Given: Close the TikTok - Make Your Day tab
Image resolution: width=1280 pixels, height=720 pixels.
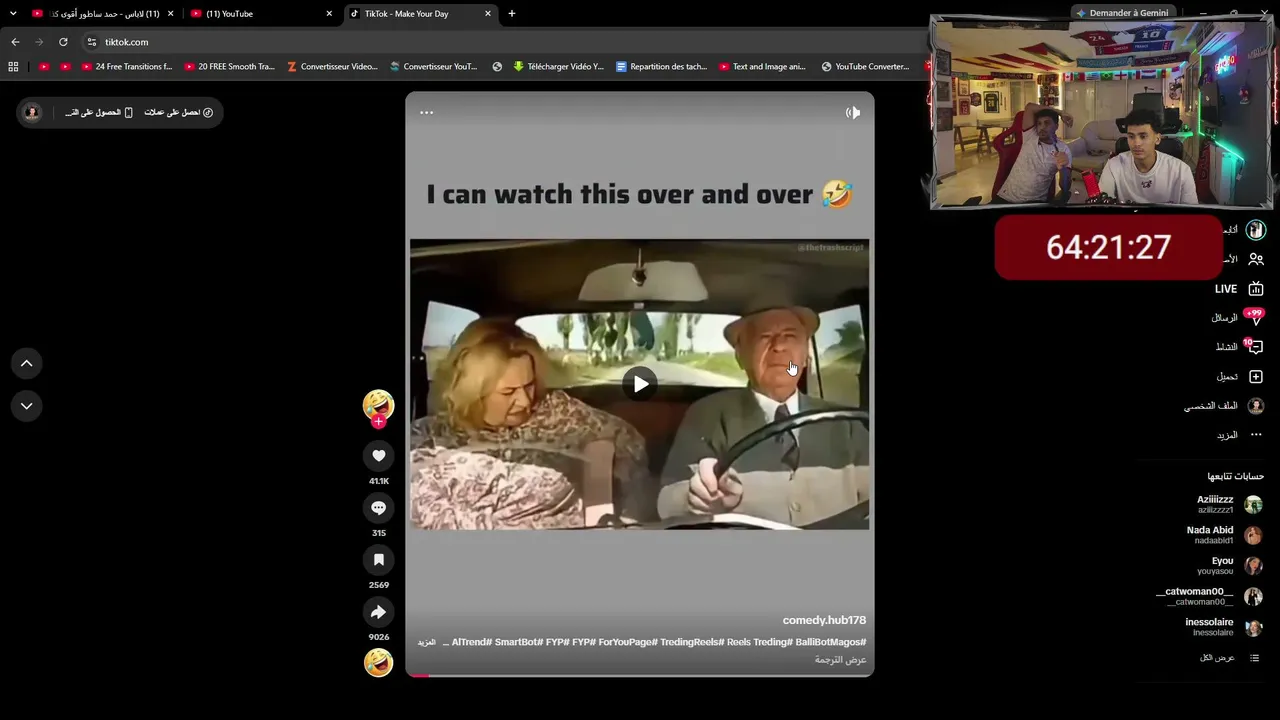Looking at the screenshot, I should pyautogui.click(x=488, y=14).
